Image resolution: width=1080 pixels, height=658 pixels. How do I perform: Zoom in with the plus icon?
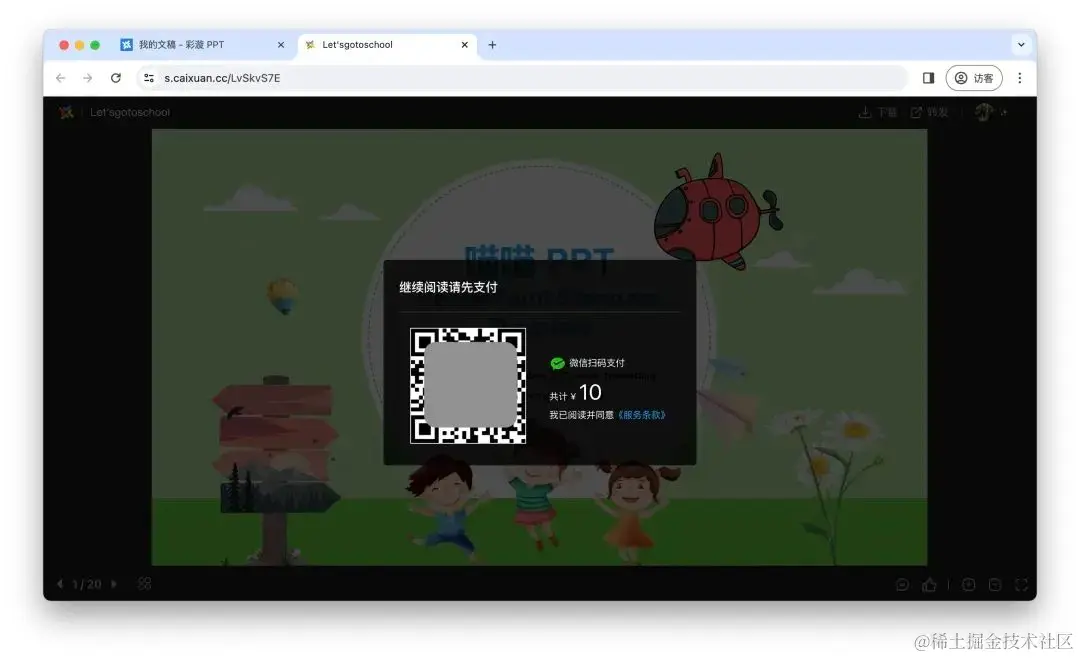coord(968,585)
